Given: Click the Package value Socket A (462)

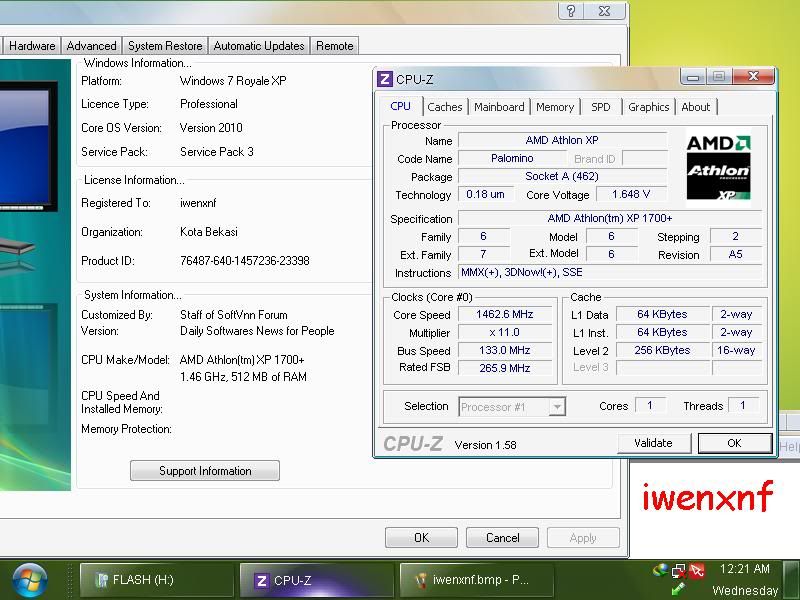Looking at the screenshot, I should pos(562,177).
